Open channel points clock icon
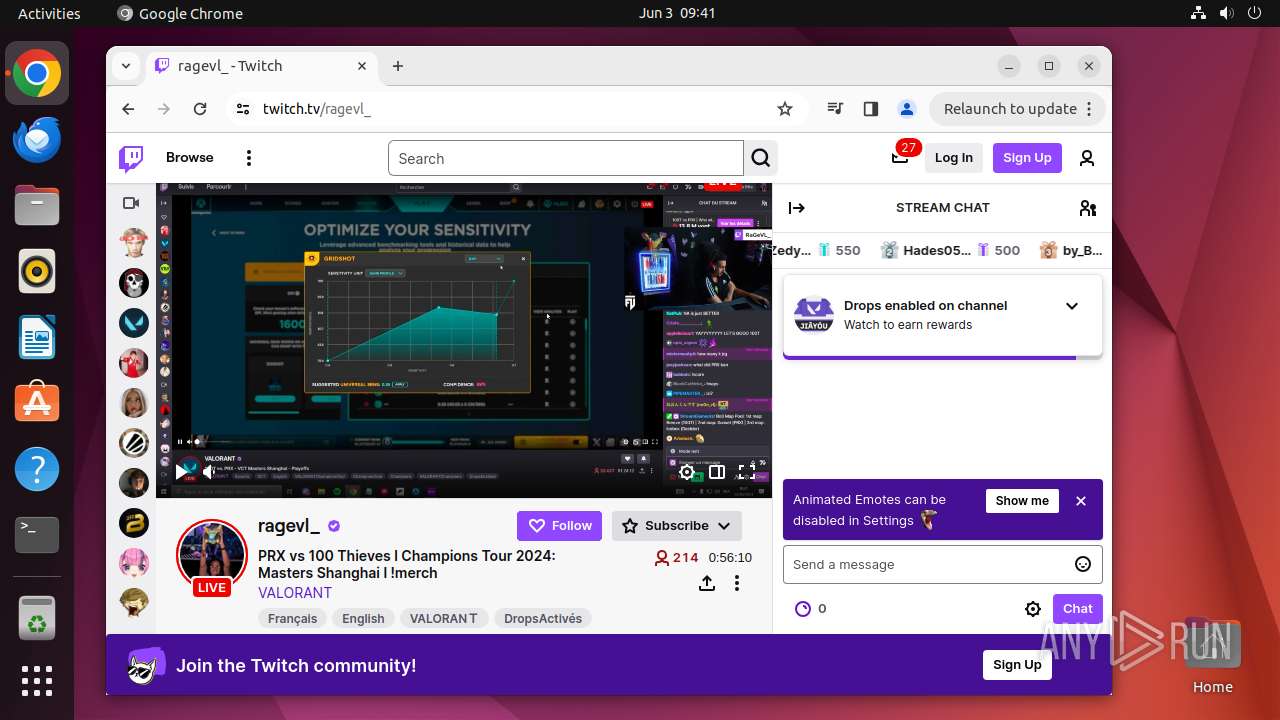1280x720 pixels. click(802, 609)
